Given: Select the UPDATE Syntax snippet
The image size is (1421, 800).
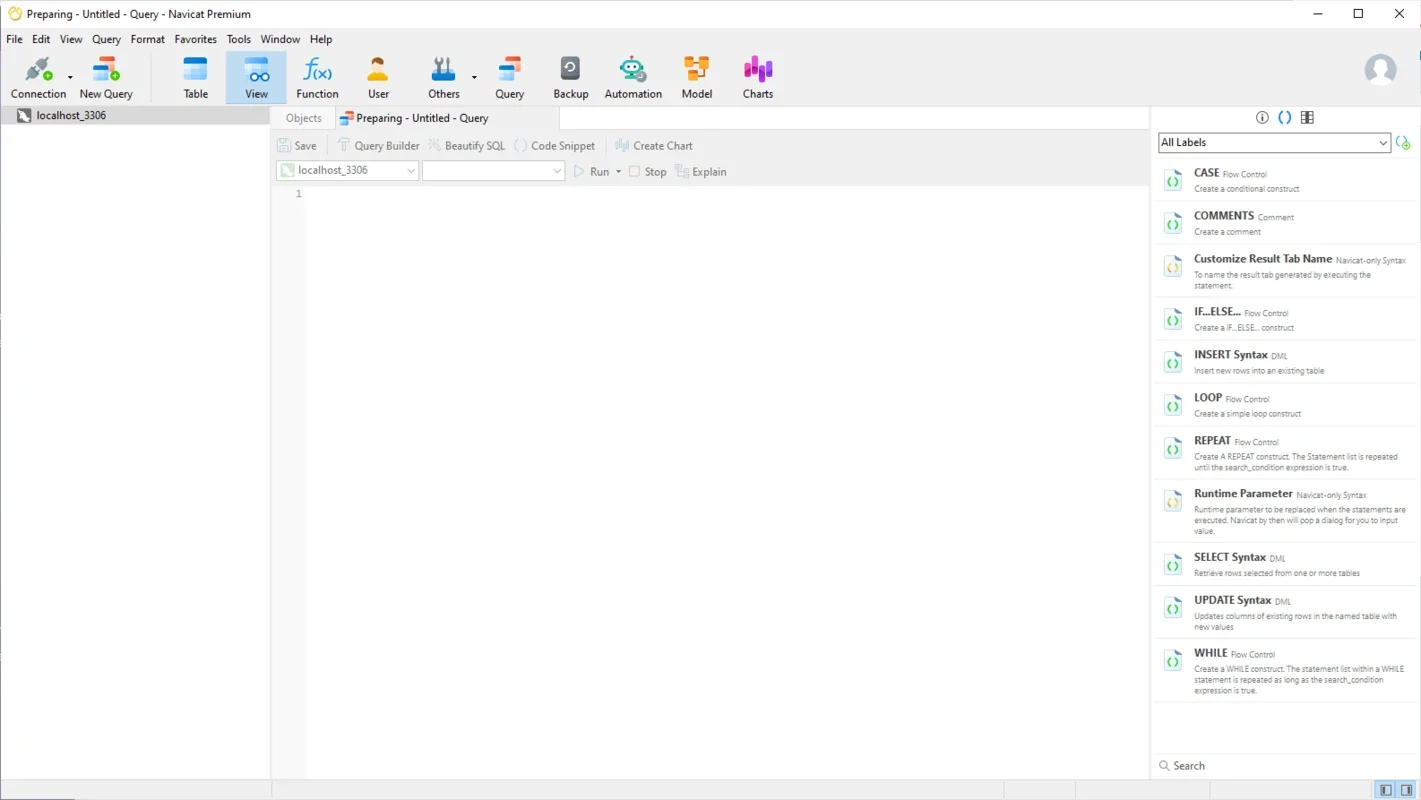Looking at the screenshot, I should (1287, 613).
